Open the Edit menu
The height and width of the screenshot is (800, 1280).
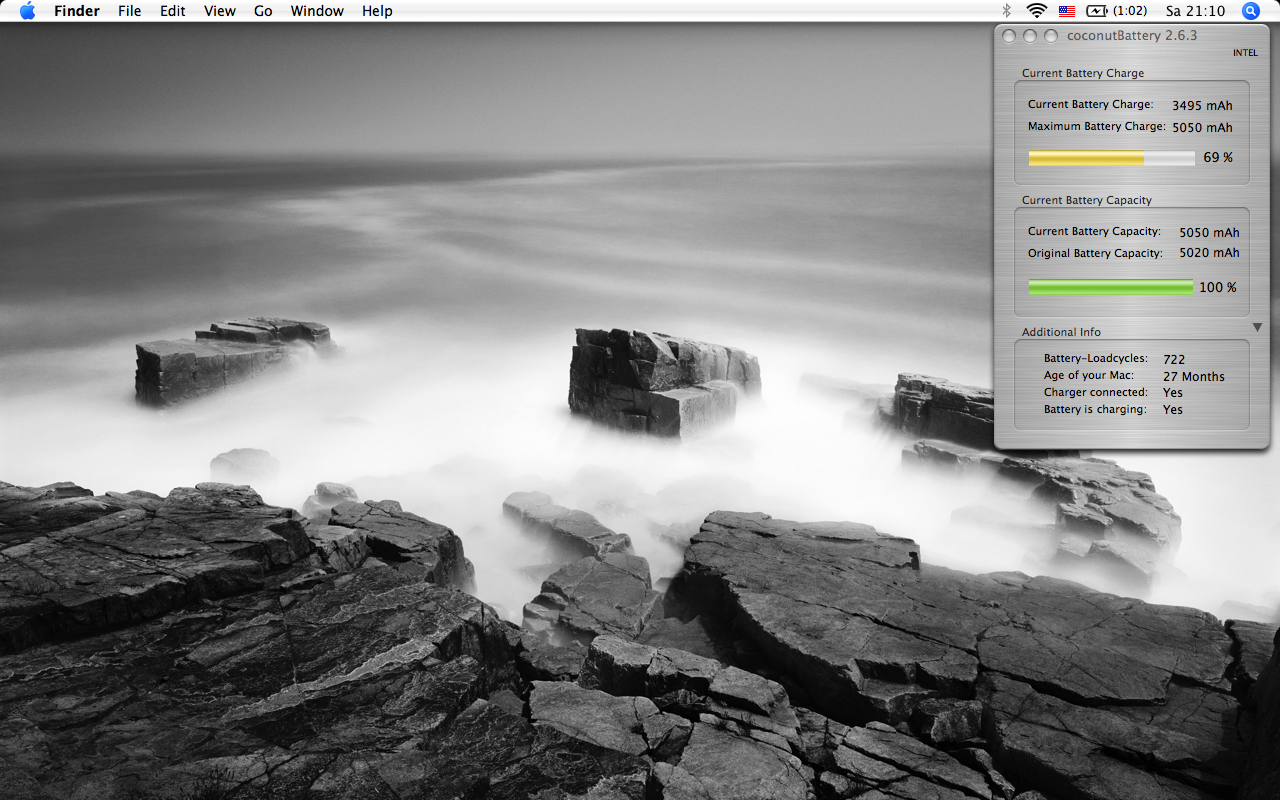click(173, 11)
